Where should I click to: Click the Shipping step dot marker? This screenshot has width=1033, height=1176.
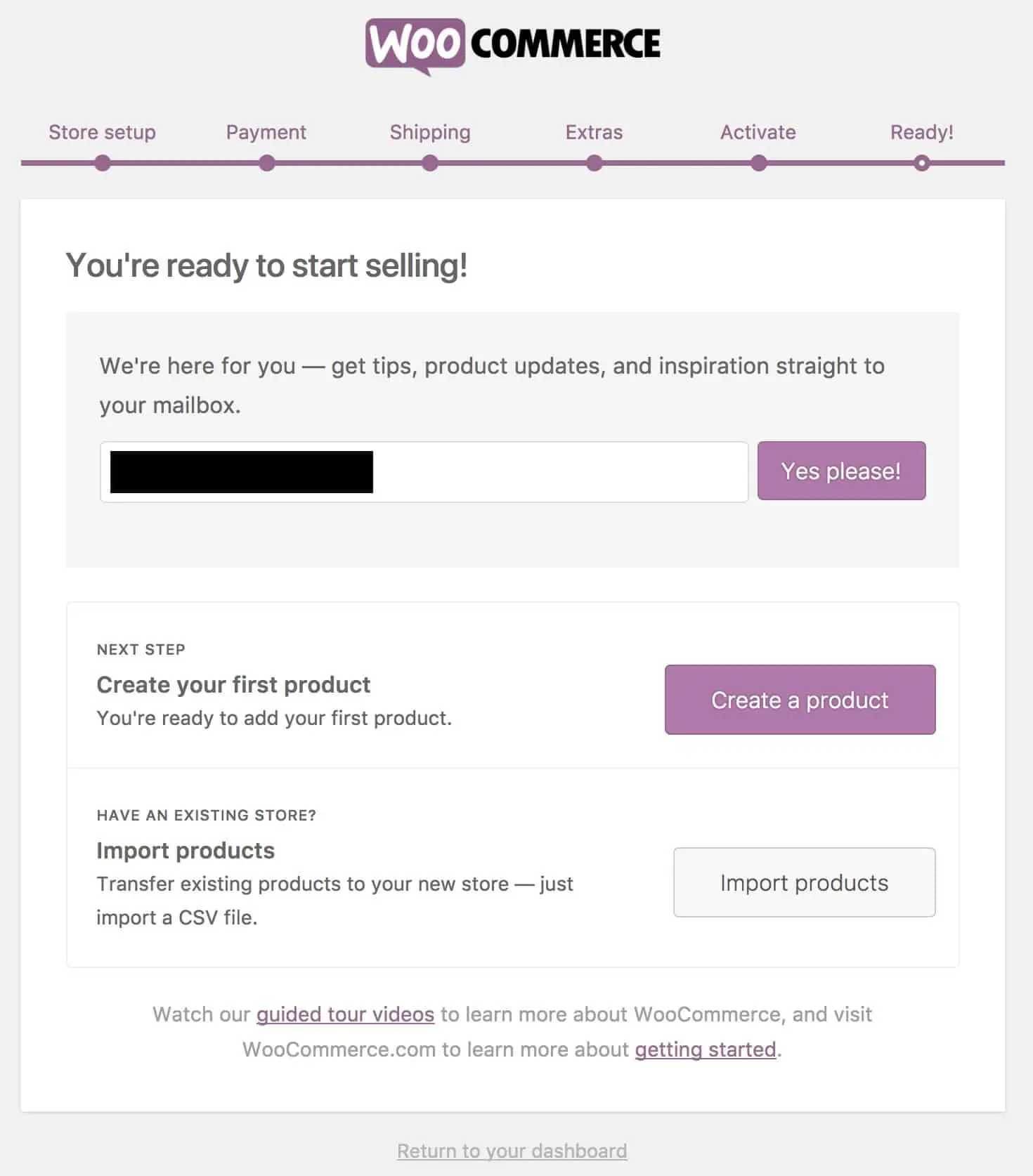tap(430, 164)
